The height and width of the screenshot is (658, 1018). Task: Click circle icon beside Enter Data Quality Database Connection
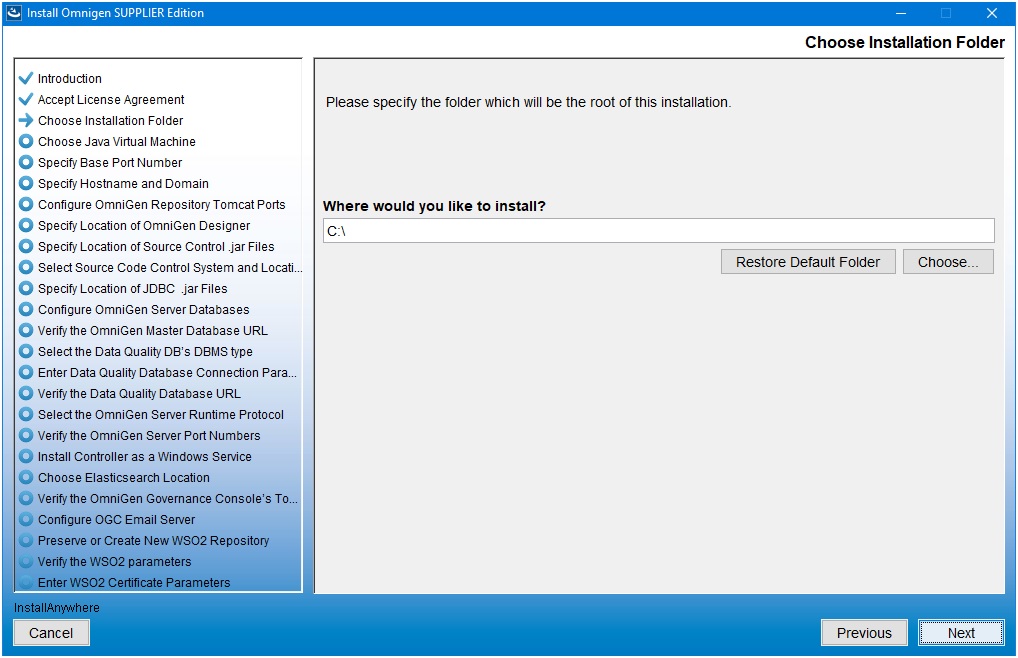pos(26,372)
